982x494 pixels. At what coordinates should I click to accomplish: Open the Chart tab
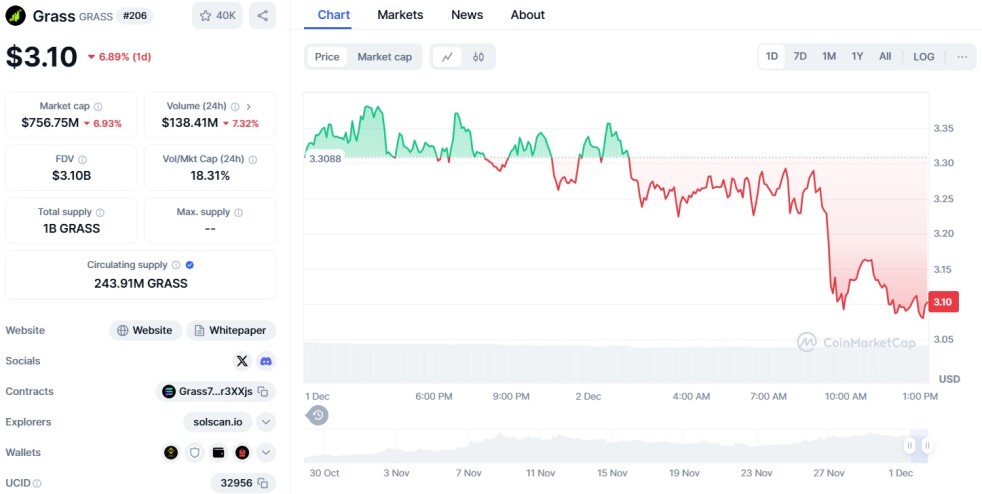point(334,15)
